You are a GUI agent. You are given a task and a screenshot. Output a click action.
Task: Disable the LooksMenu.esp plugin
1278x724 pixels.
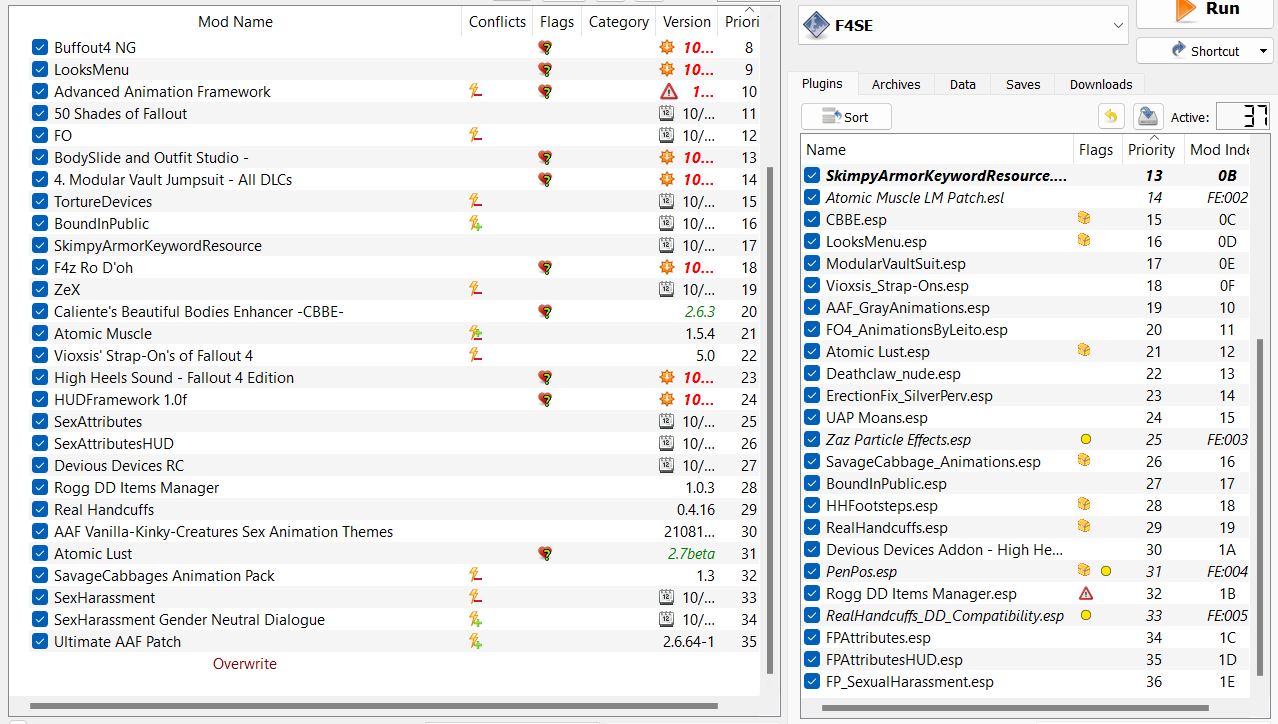[812, 241]
